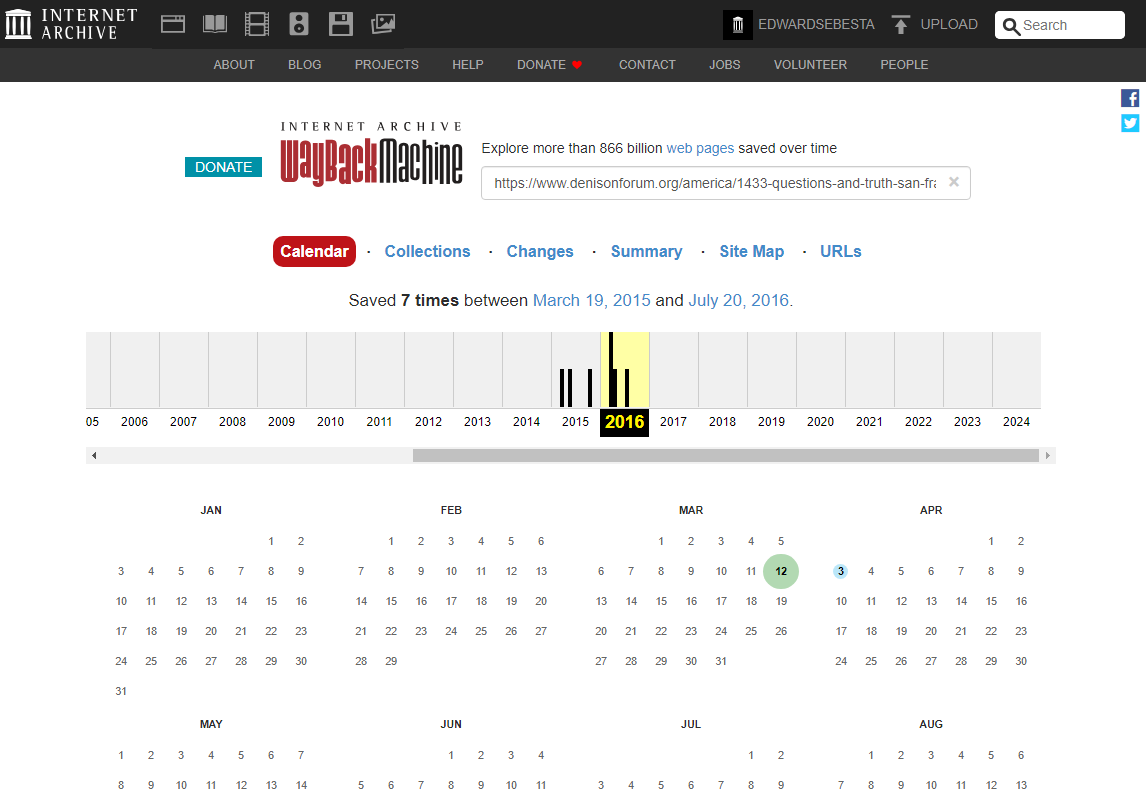Select year 2020 on the timeline
This screenshot has height=807, width=1146.
pos(820,422)
